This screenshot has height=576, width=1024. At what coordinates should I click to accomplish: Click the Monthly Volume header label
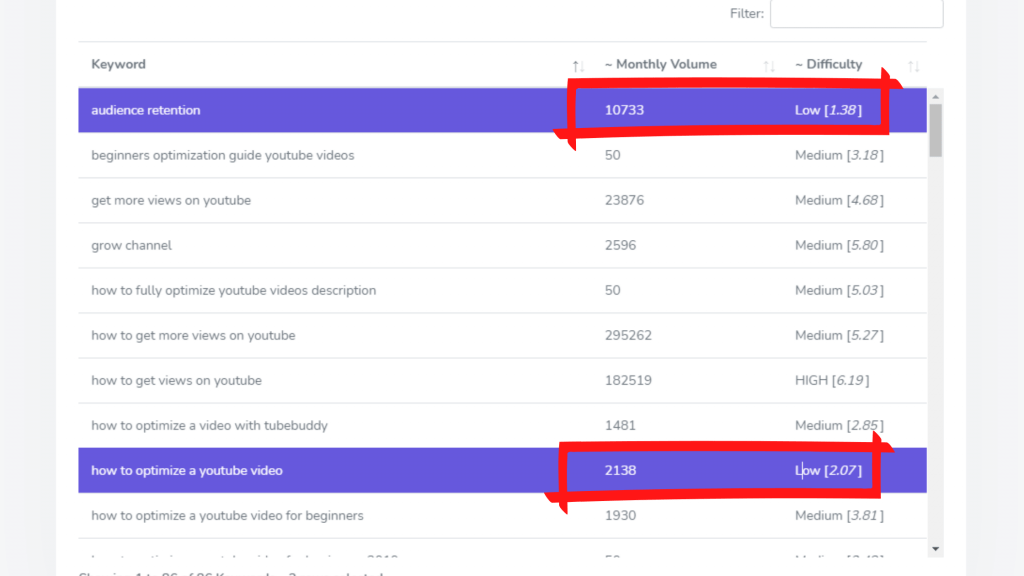click(660, 65)
